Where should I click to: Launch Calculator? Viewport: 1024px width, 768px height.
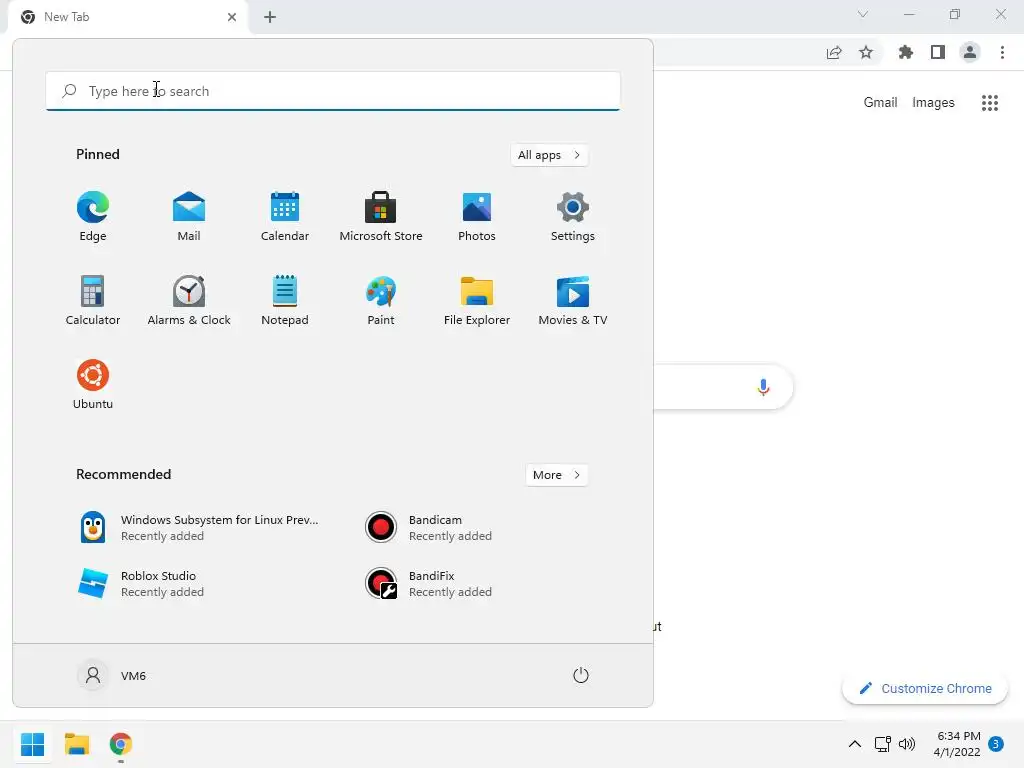coord(93,300)
